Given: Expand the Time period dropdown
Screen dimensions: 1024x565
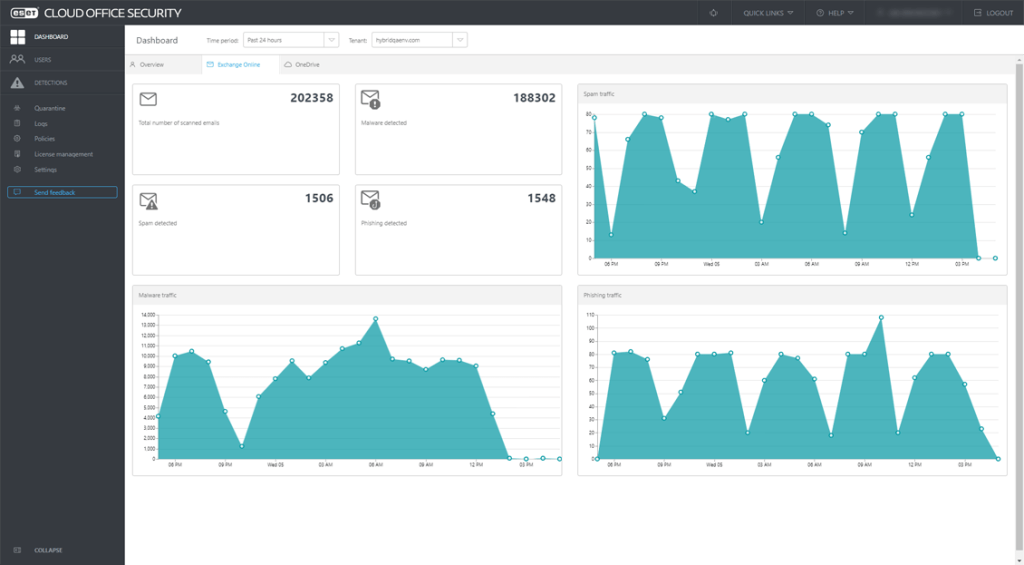Looking at the screenshot, I should coord(331,40).
